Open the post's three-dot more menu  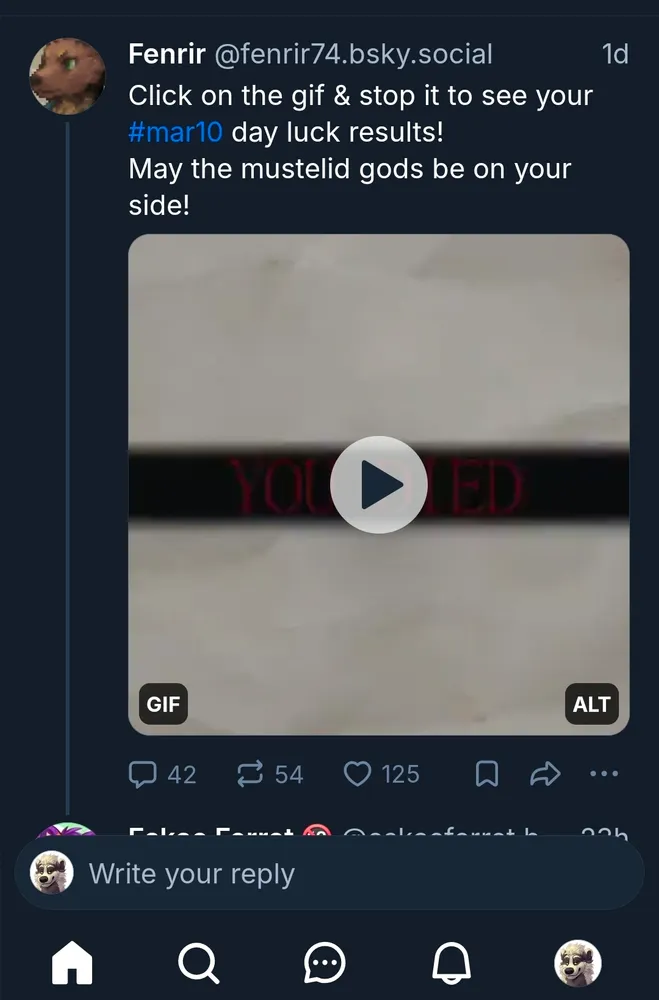604,773
